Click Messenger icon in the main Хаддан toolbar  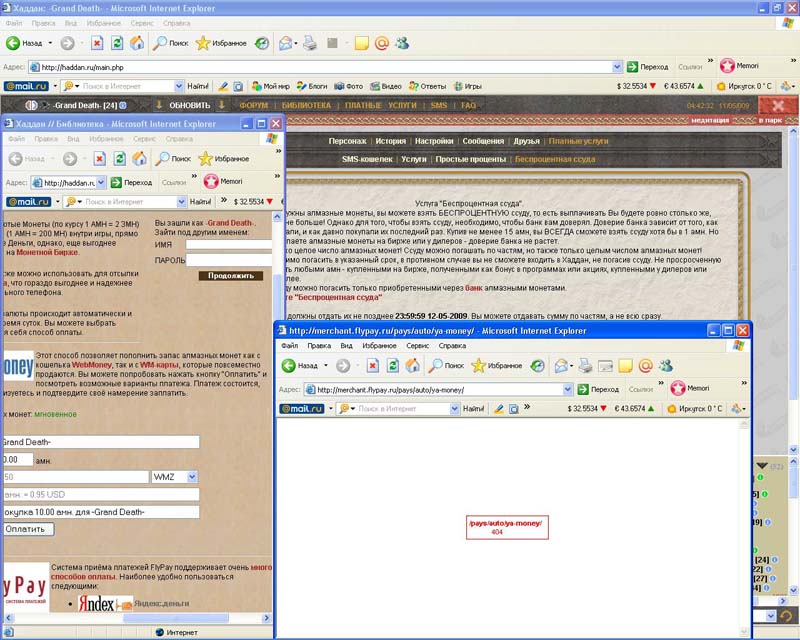point(402,43)
